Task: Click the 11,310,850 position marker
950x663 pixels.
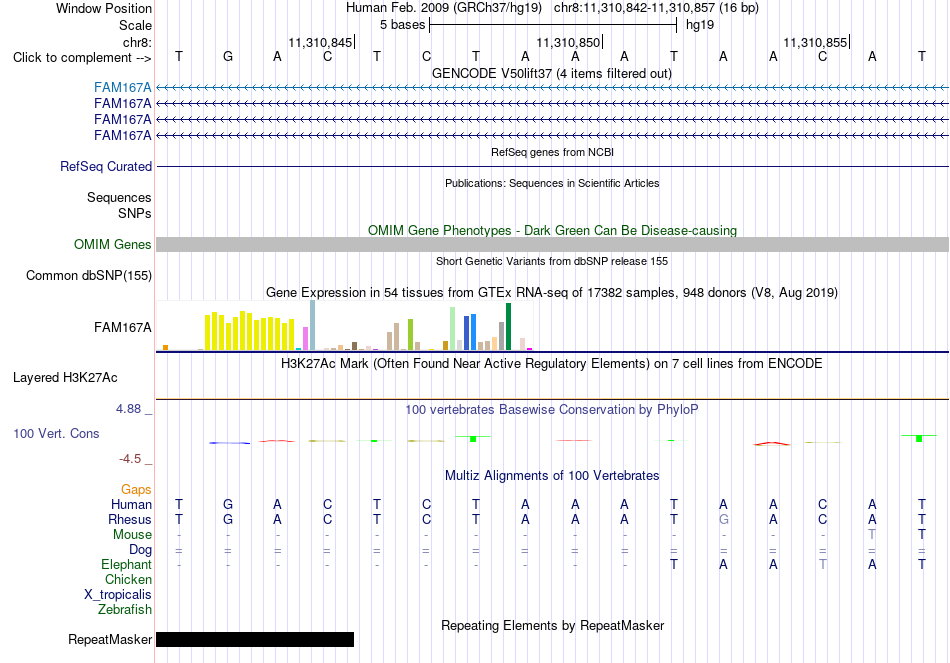Action: point(569,42)
